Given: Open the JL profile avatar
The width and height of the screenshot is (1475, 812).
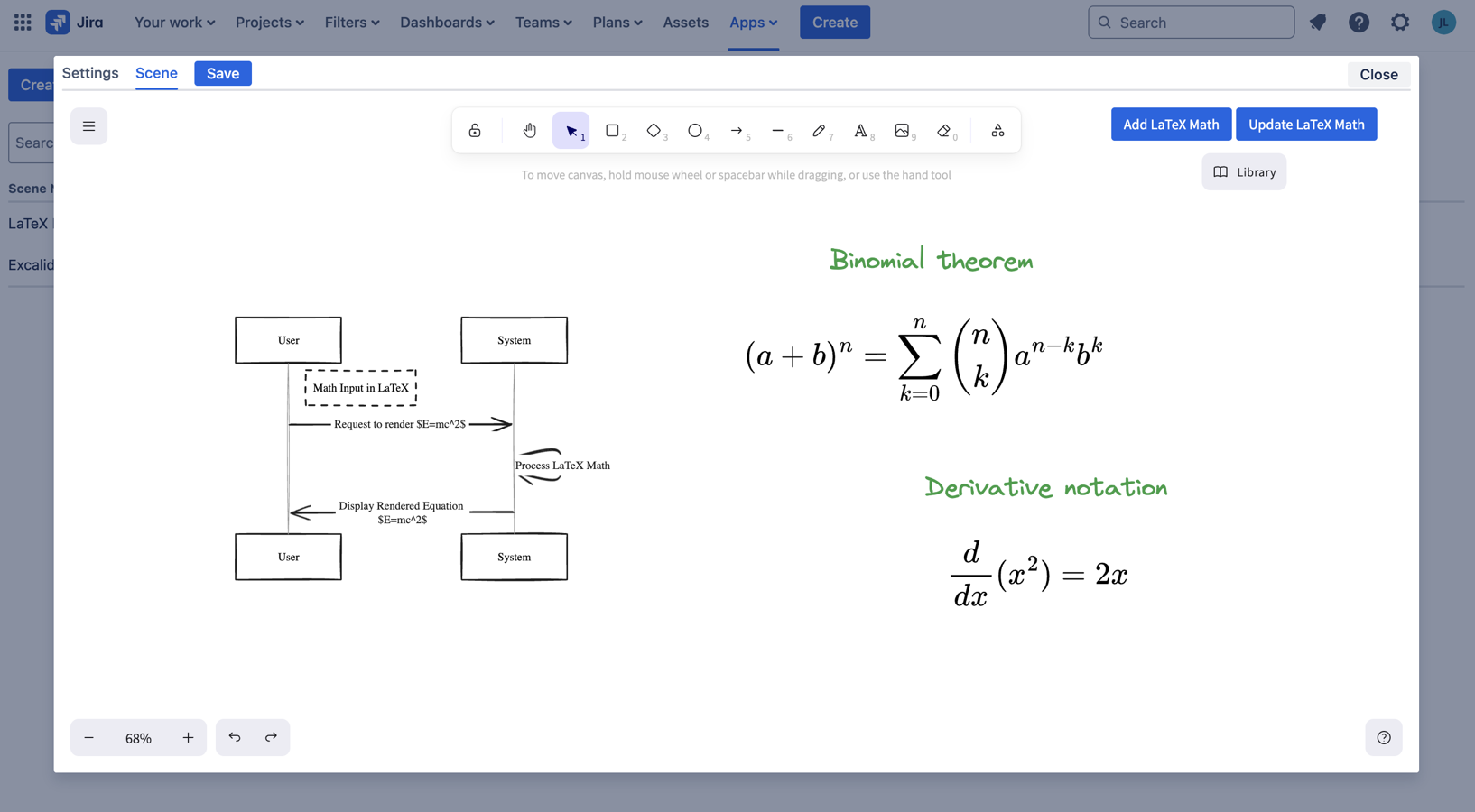Looking at the screenshot, I should point(1443,23).
